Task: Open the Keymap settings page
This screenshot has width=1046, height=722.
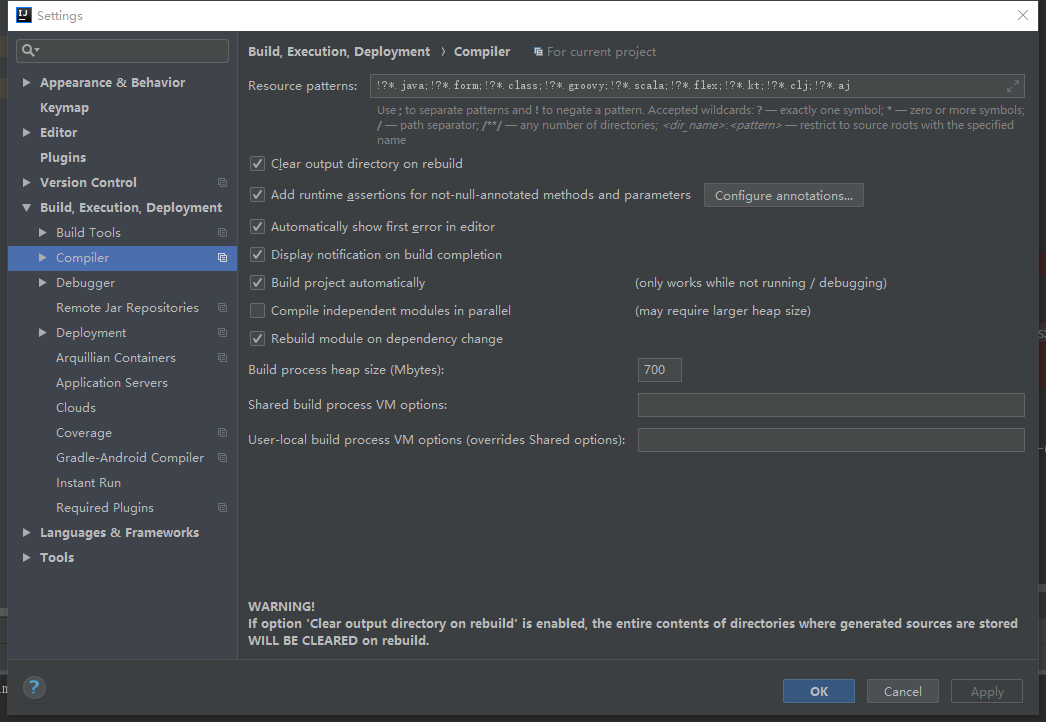Action: [64, 108]
